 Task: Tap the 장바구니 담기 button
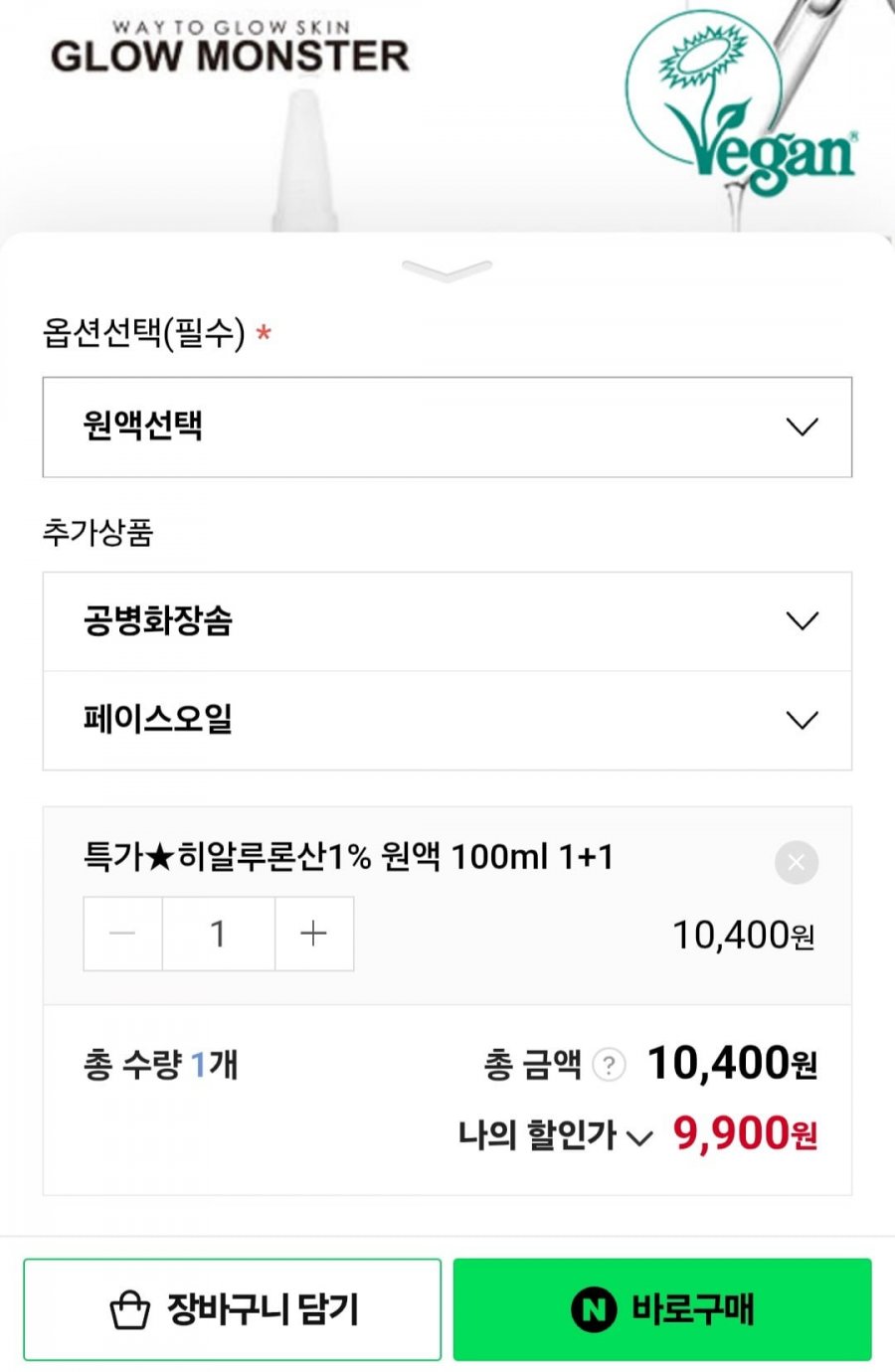232,1309
